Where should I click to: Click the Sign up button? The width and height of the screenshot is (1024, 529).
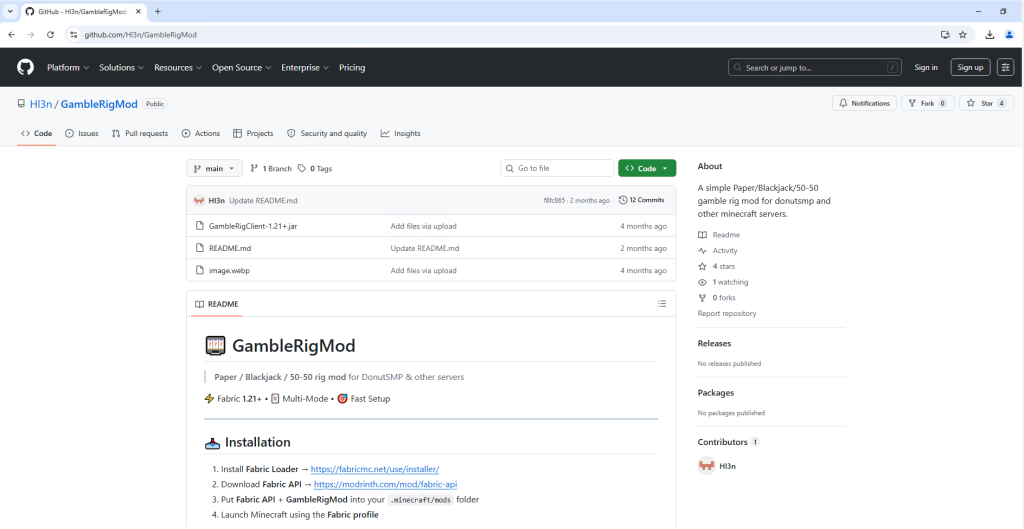tap(970, 67)
